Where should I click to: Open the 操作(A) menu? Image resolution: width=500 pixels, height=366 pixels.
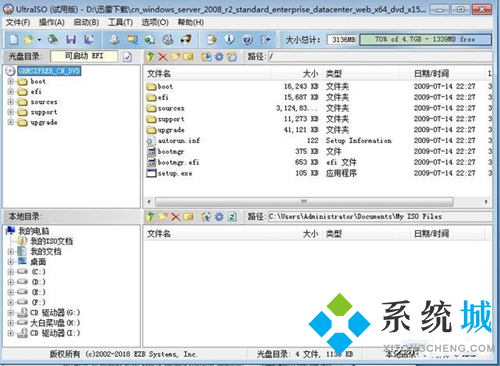click(x=51, y=23)
